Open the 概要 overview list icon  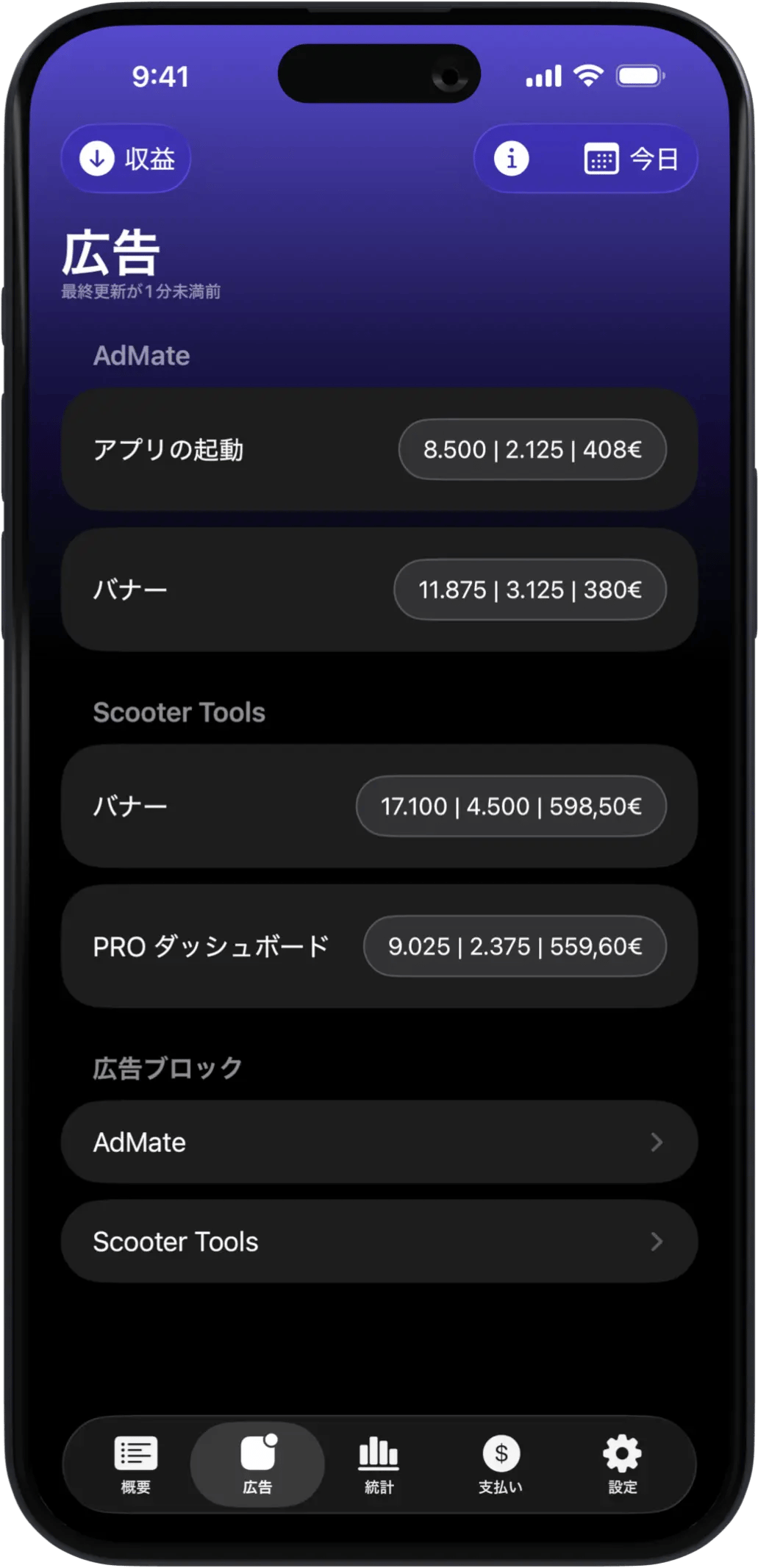(x=136, y=1453)
